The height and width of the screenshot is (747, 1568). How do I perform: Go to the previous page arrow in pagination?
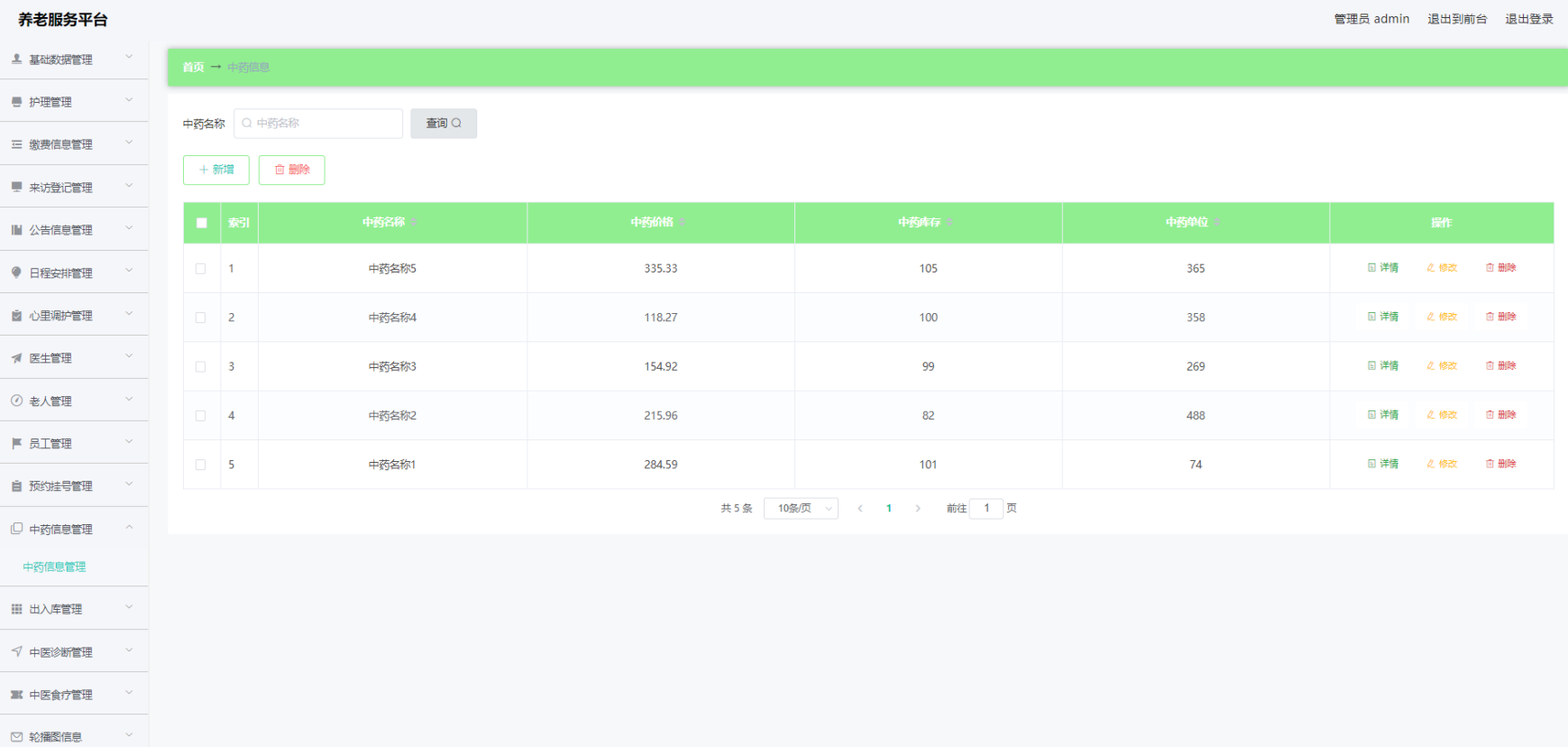(860, 509)
